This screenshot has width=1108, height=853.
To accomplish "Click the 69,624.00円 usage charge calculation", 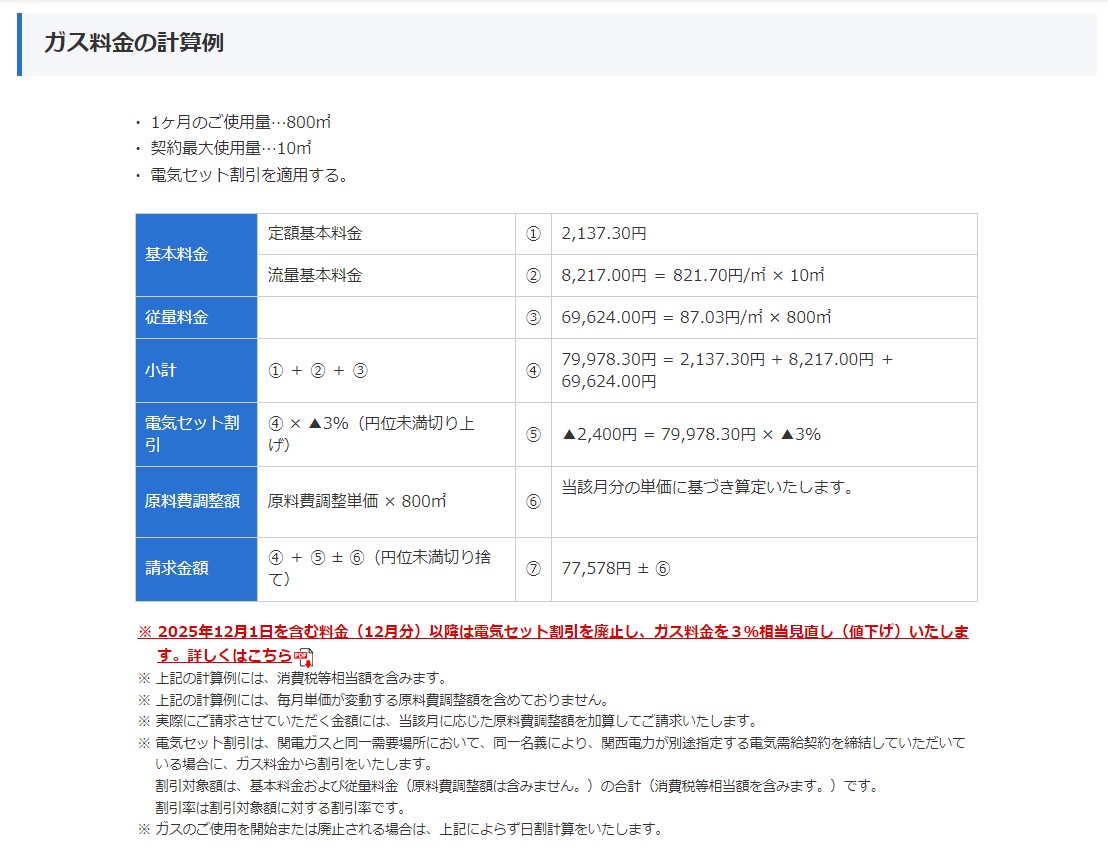I will [696, 318].
